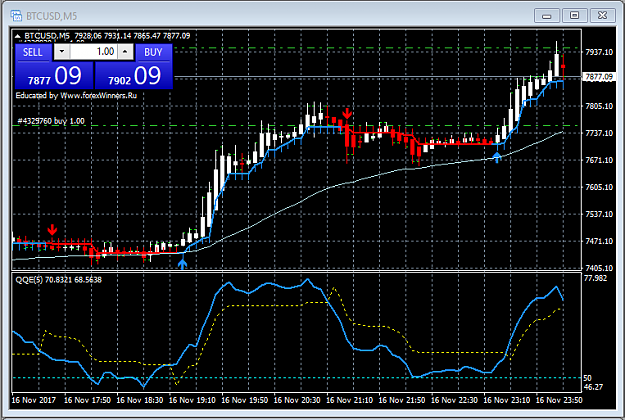Click the 16 Nov 23:50 time label
625x420 pixels.
[559, 400]
